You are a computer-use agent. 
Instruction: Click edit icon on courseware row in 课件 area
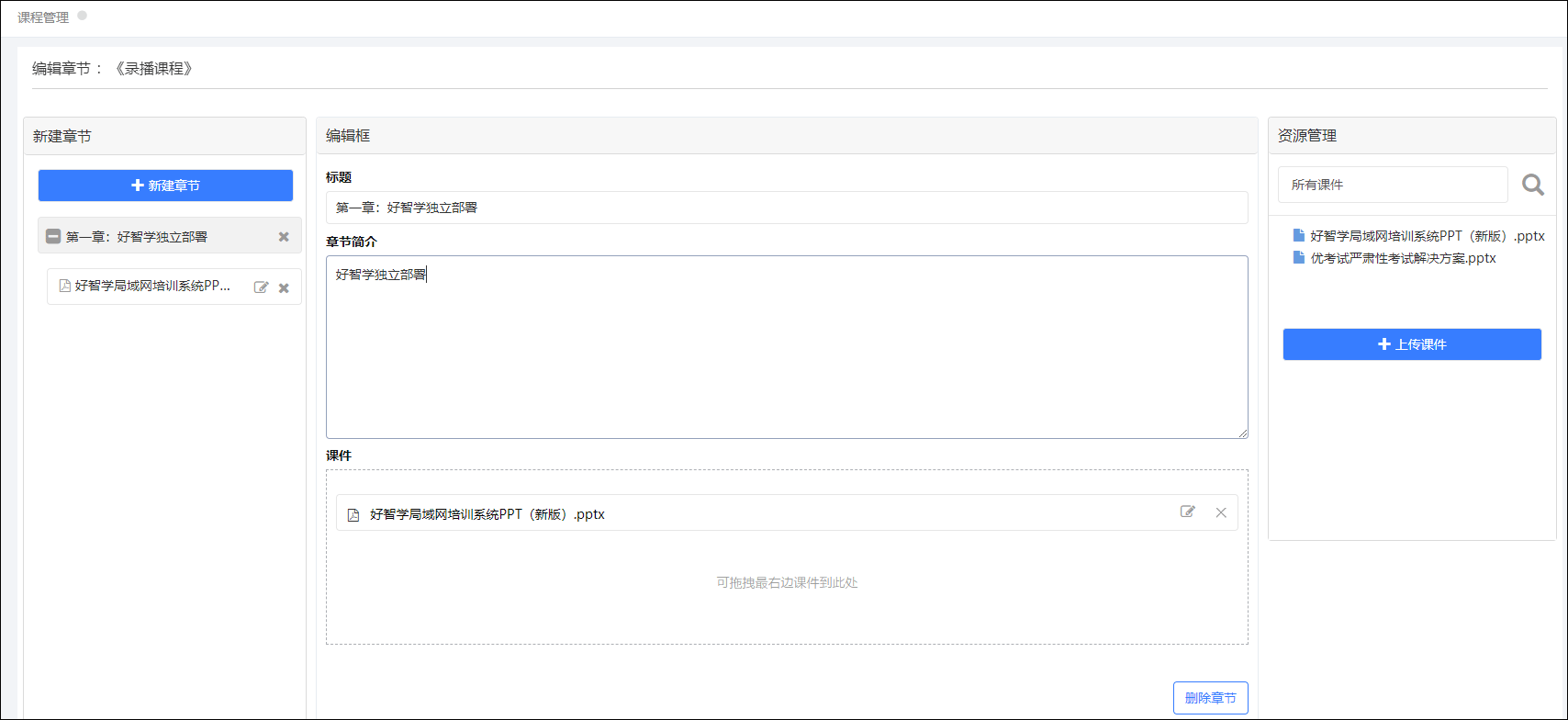pos(1187,512)
